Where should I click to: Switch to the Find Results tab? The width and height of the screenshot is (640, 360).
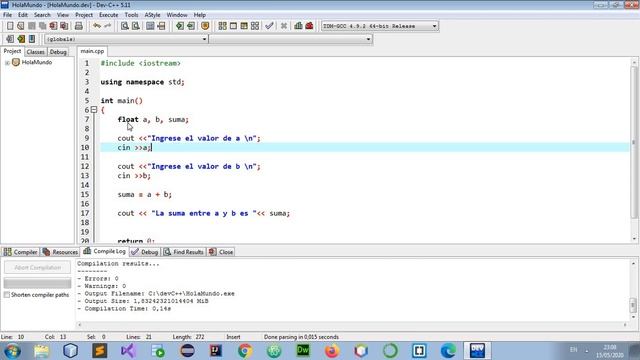click(184, 252)
